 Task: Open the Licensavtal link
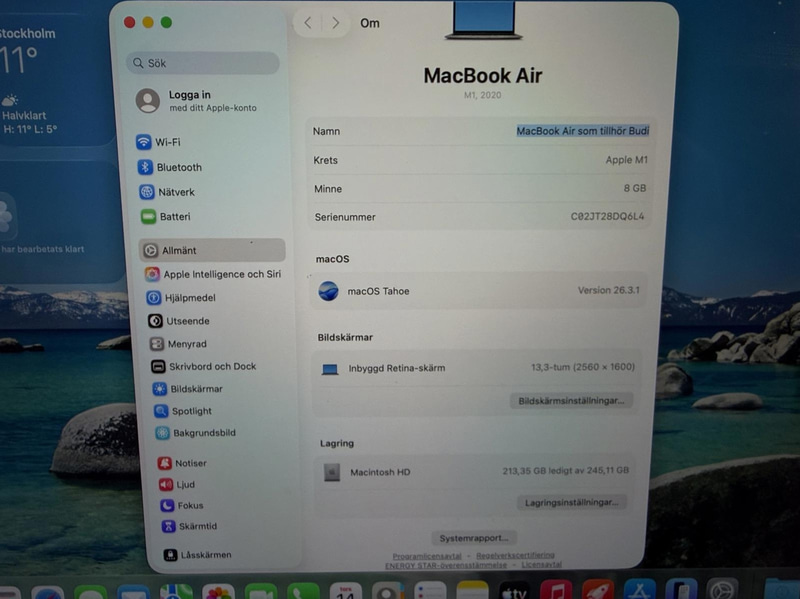[x=541, y=564]
